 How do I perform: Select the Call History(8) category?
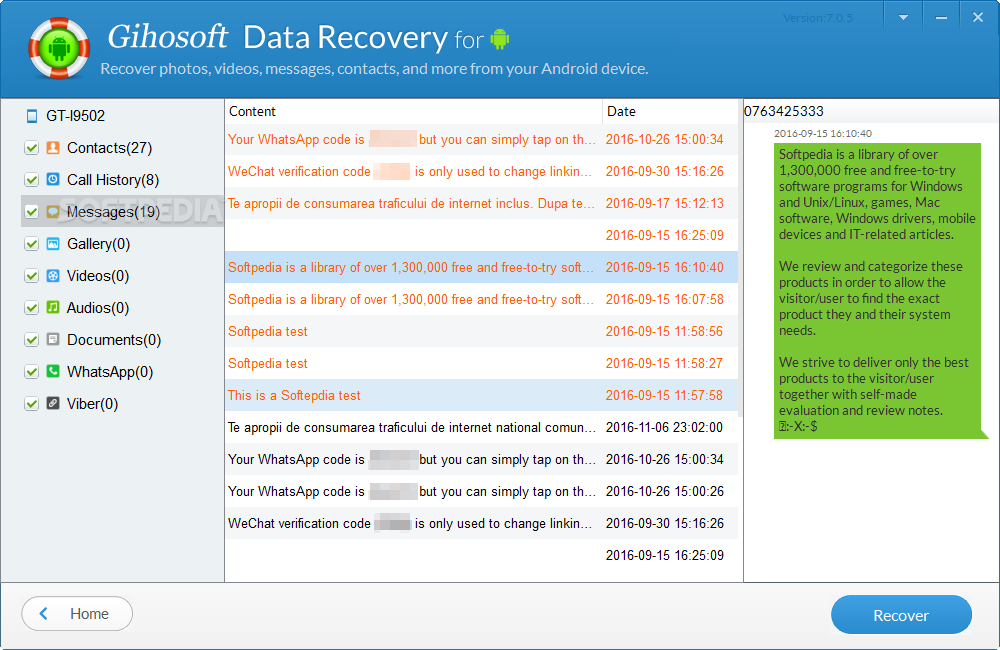pyautogui.click(x=113, y=180)
